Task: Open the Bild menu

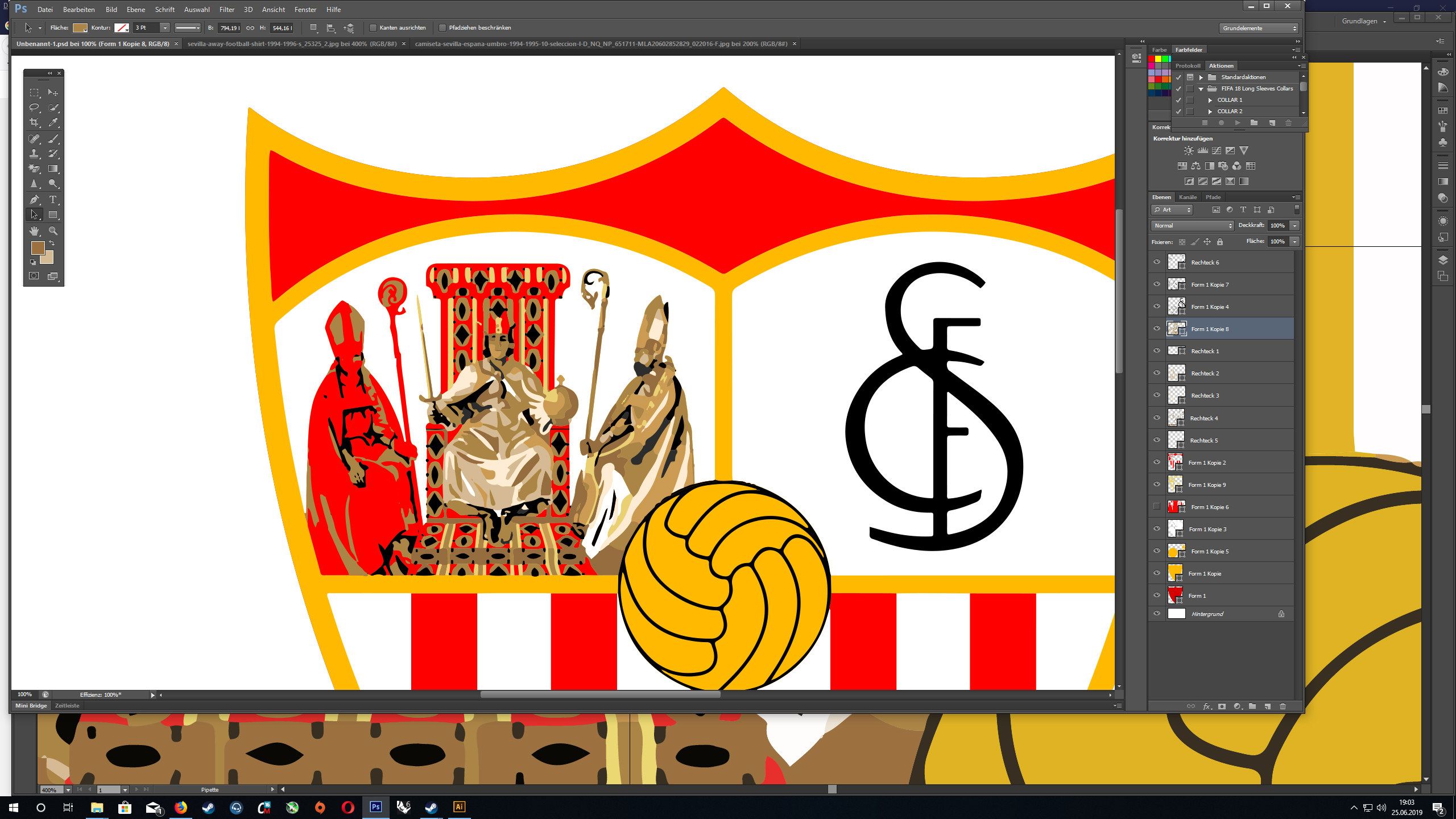Action: [111, 10]
